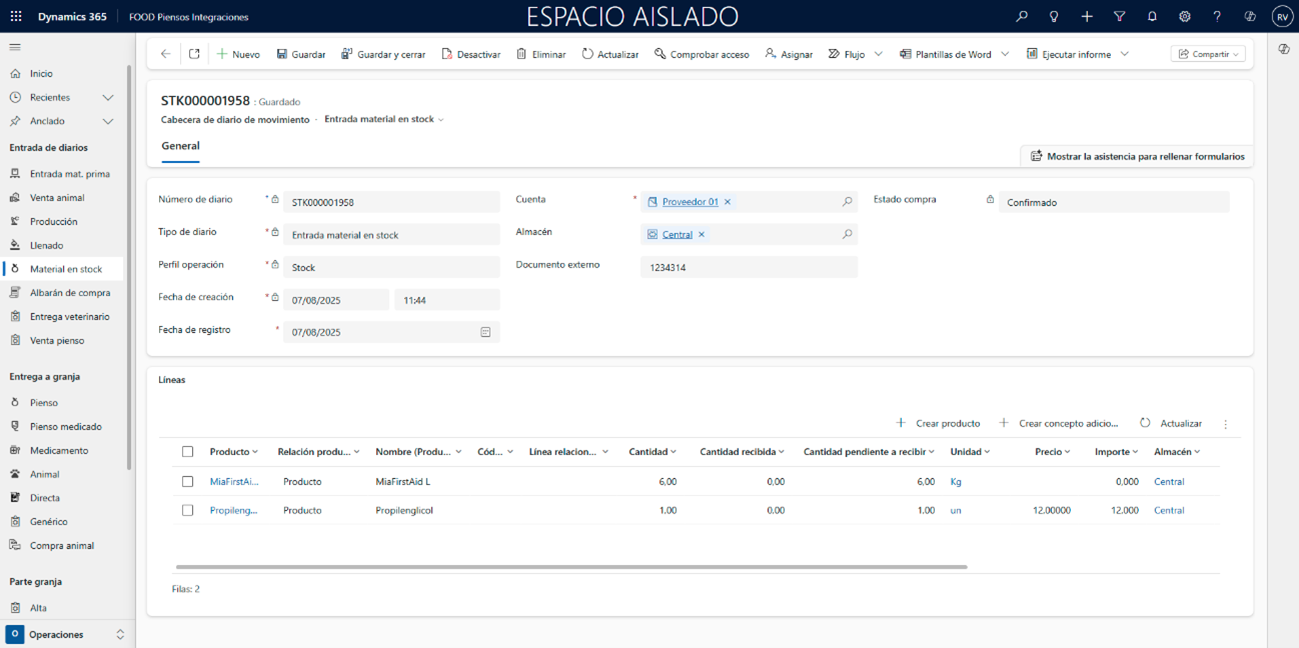Check the MiaFirstAid L row checkbox
Screen dimensions: 1299x648
[x=187, y=482]
